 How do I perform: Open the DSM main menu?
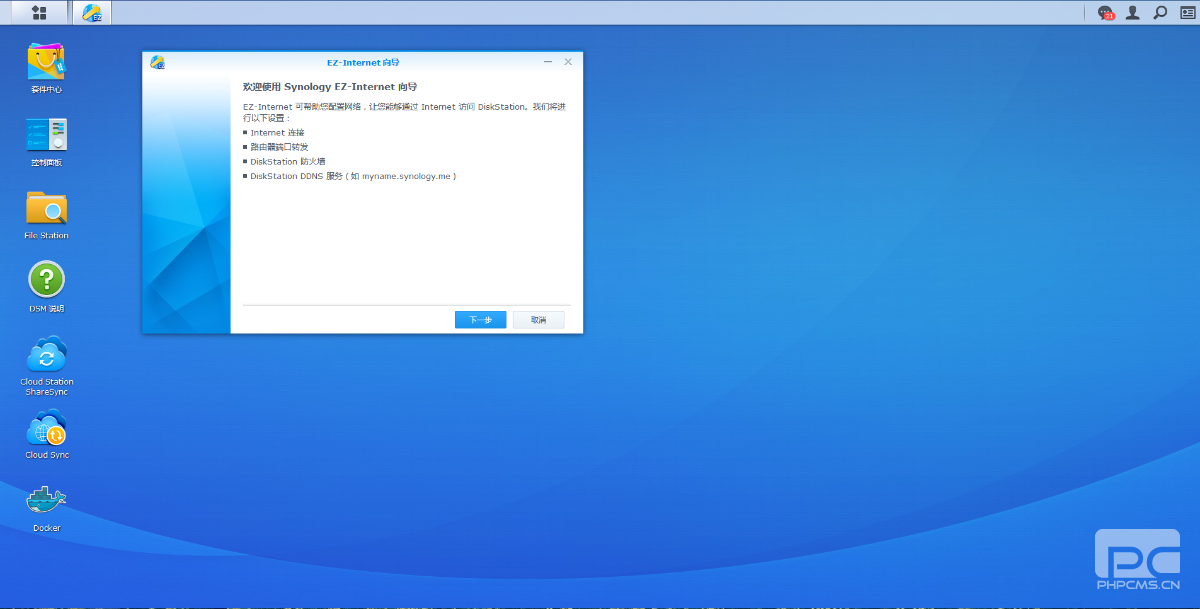[x=39, y=12]
